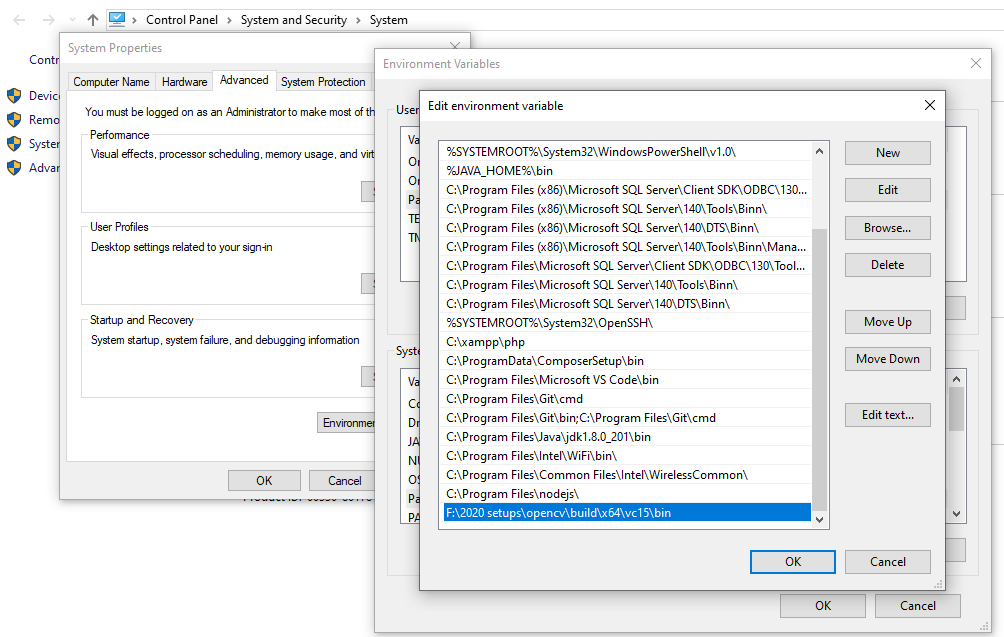Switch to the Computer Name tab

click(x=110, y=81)
